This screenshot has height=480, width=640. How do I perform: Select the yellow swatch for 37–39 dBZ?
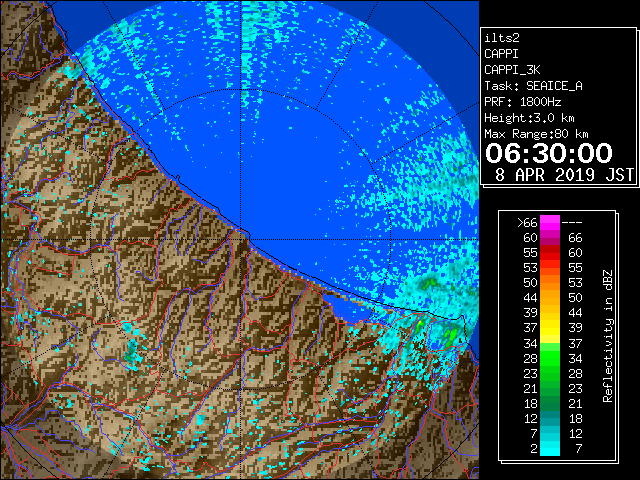[550, 328]
